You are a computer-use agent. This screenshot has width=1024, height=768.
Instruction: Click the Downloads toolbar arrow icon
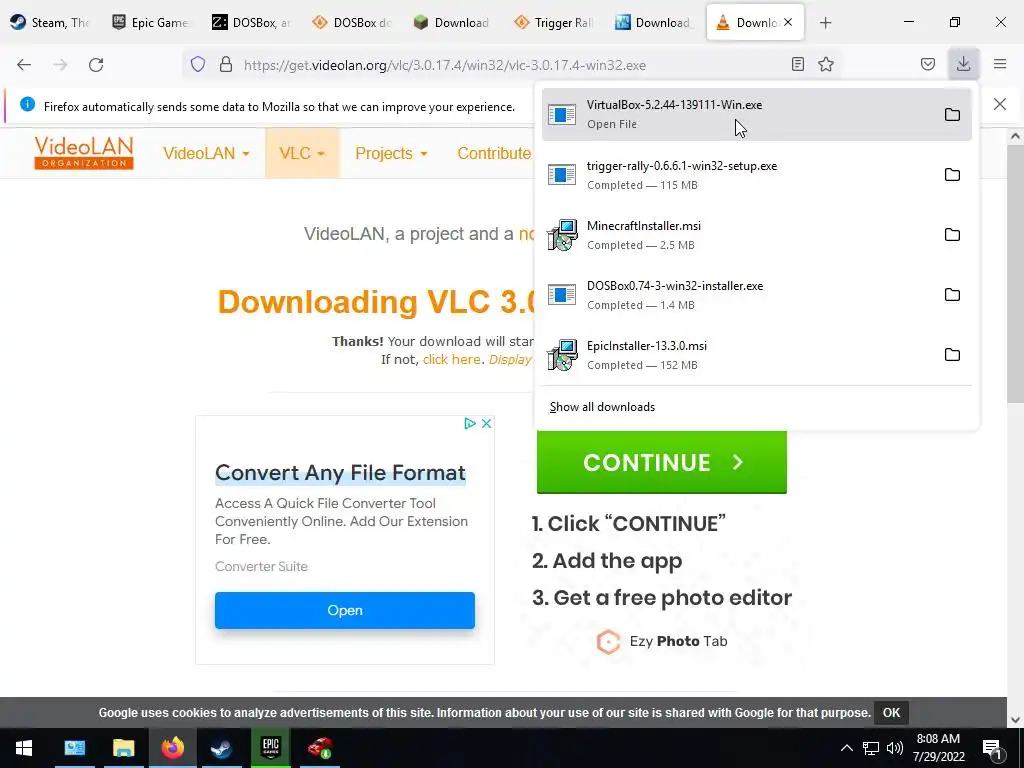[963, 64]
